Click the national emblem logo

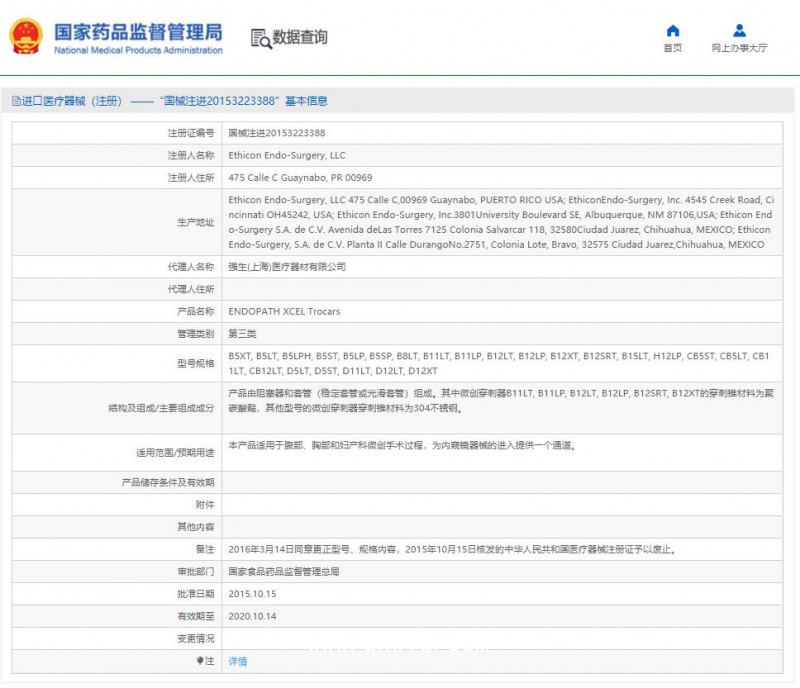[x=26, y=38]
